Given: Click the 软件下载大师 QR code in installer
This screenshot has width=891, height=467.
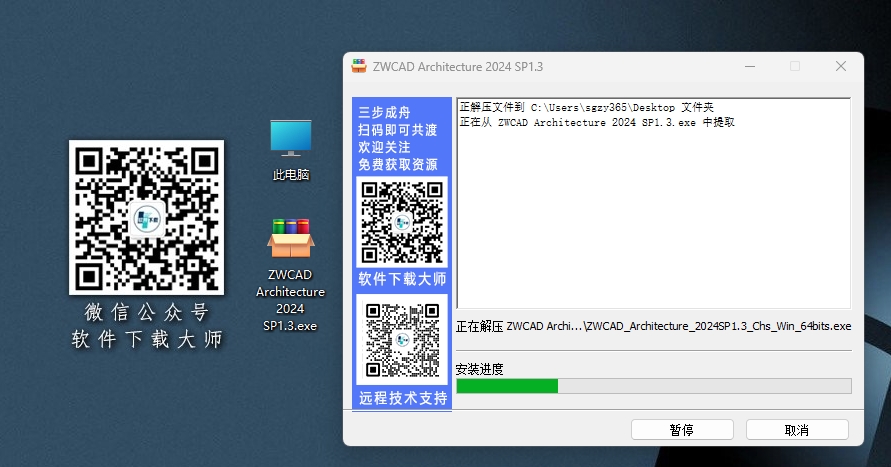Looking at the screenshot, I should point(402,222).
